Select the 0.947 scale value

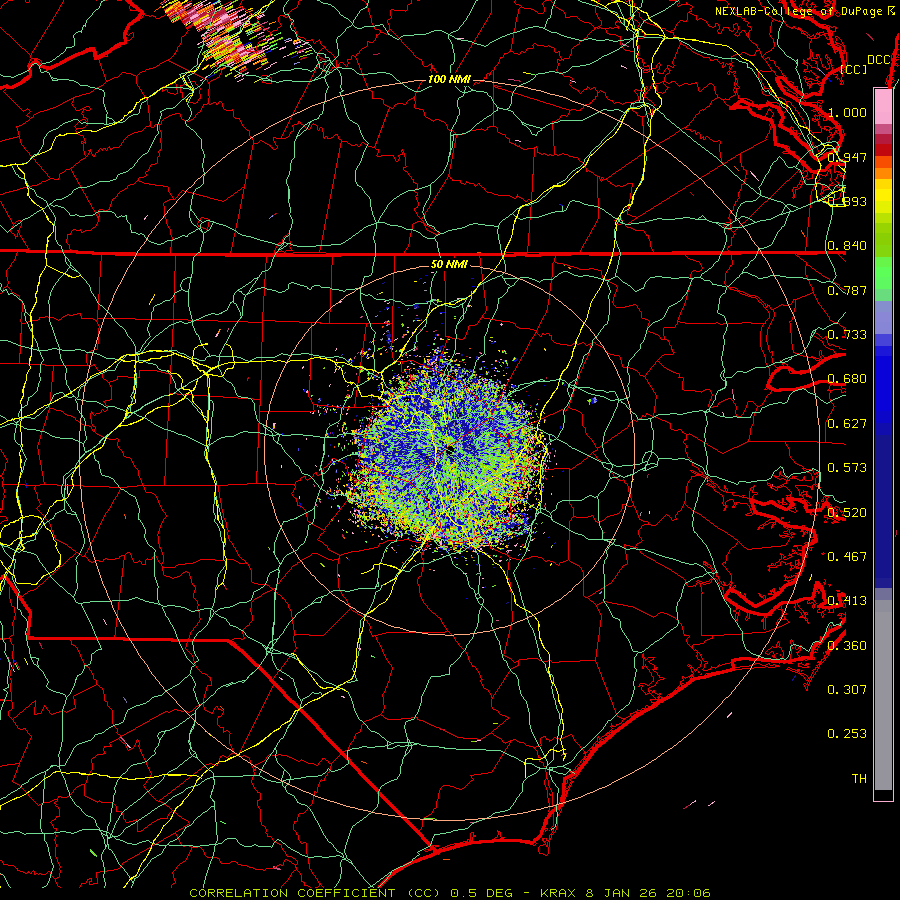coord(847,157)
